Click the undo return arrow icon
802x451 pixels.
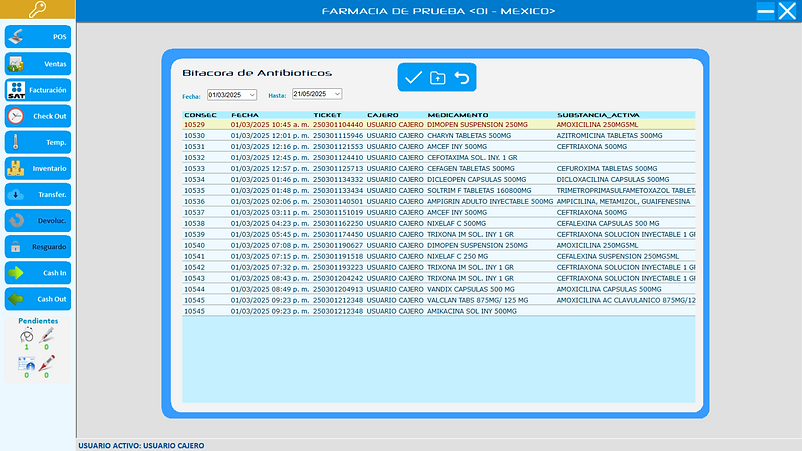click(462, 78)
